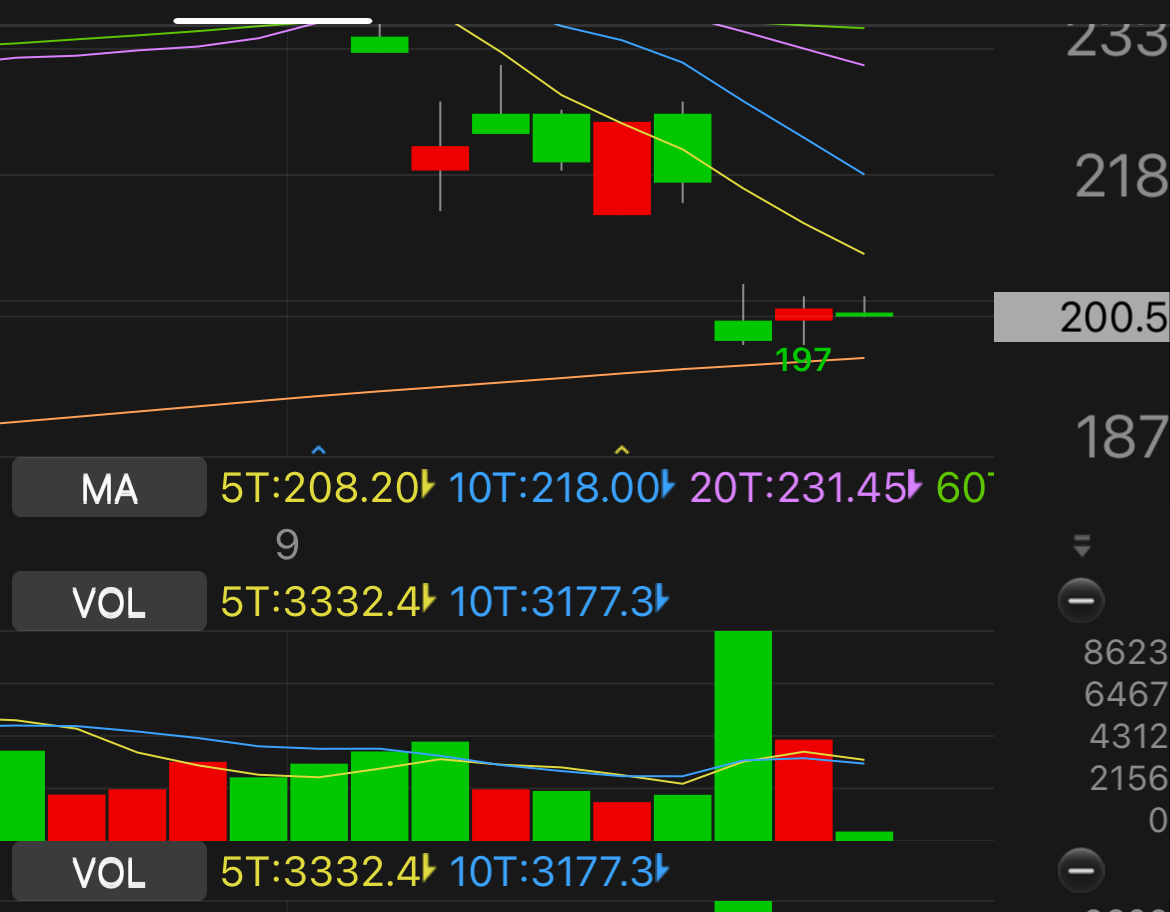Tap the 200.5 current price tag
The width and height of the screenshot is (1170, 912).
click(x=1083, y=318)
